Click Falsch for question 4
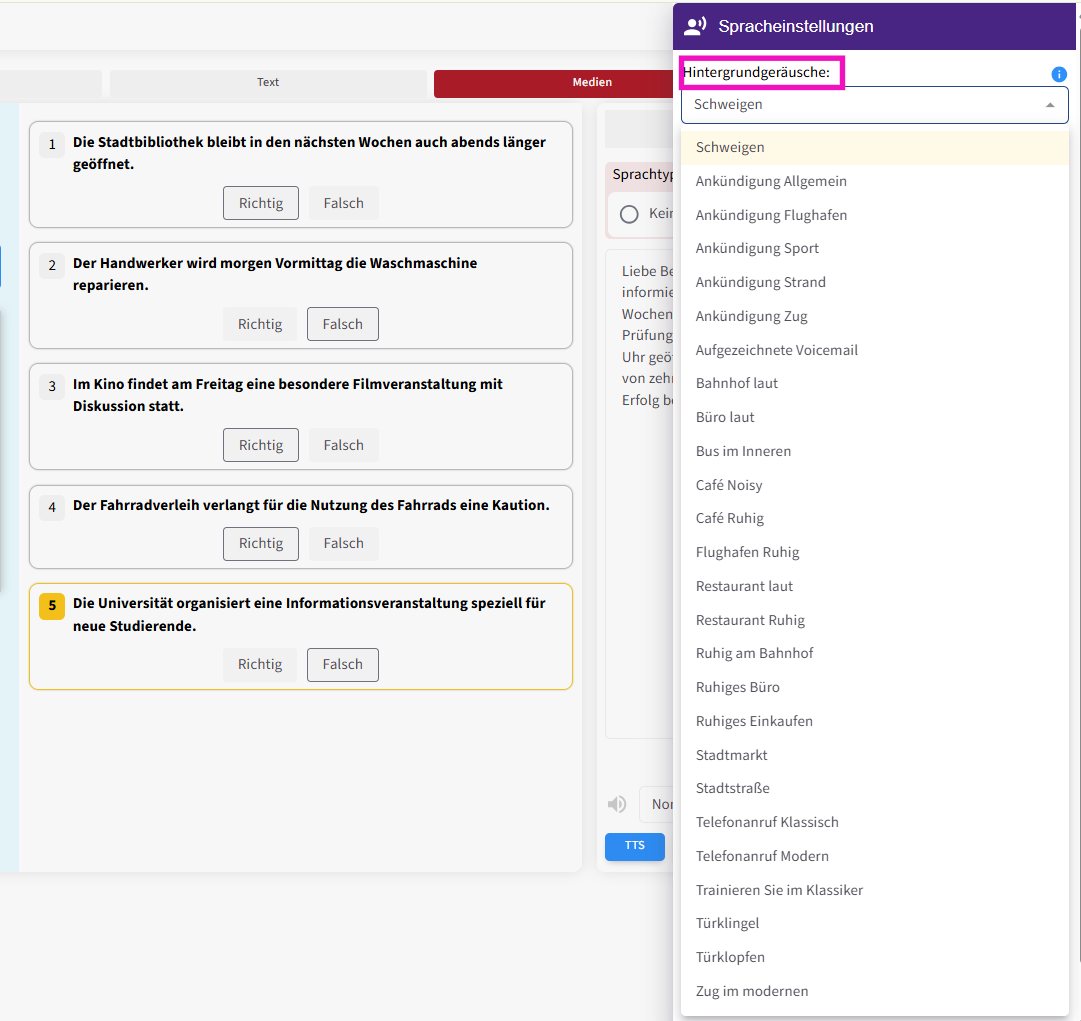This screenshot has width=1081, height=1021. tap(343, 543)
